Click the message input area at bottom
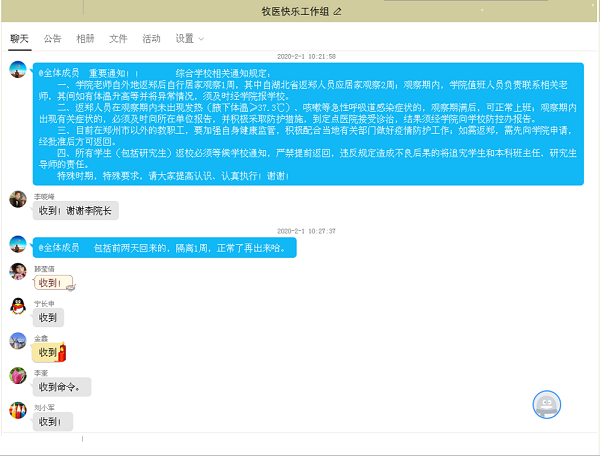600x456 pixels. click(x=300, y=445)
